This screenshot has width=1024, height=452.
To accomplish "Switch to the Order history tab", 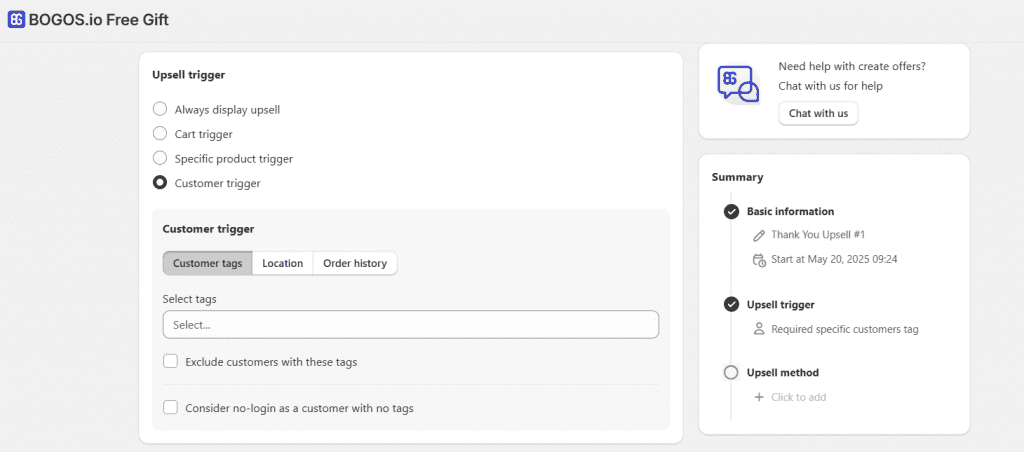I will [x=354, y=263].
